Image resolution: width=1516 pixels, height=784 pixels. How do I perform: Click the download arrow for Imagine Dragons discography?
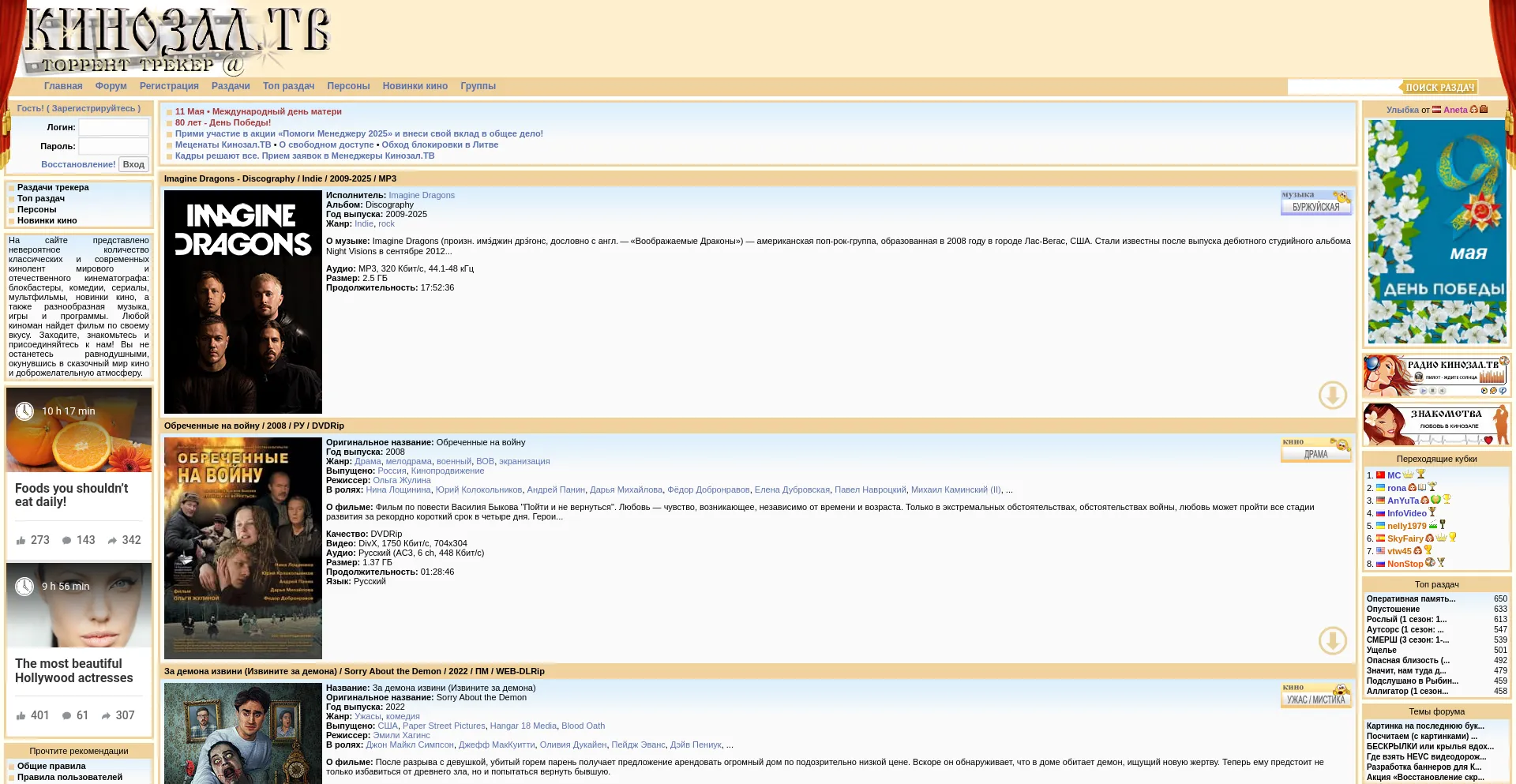pos(1332,395)
